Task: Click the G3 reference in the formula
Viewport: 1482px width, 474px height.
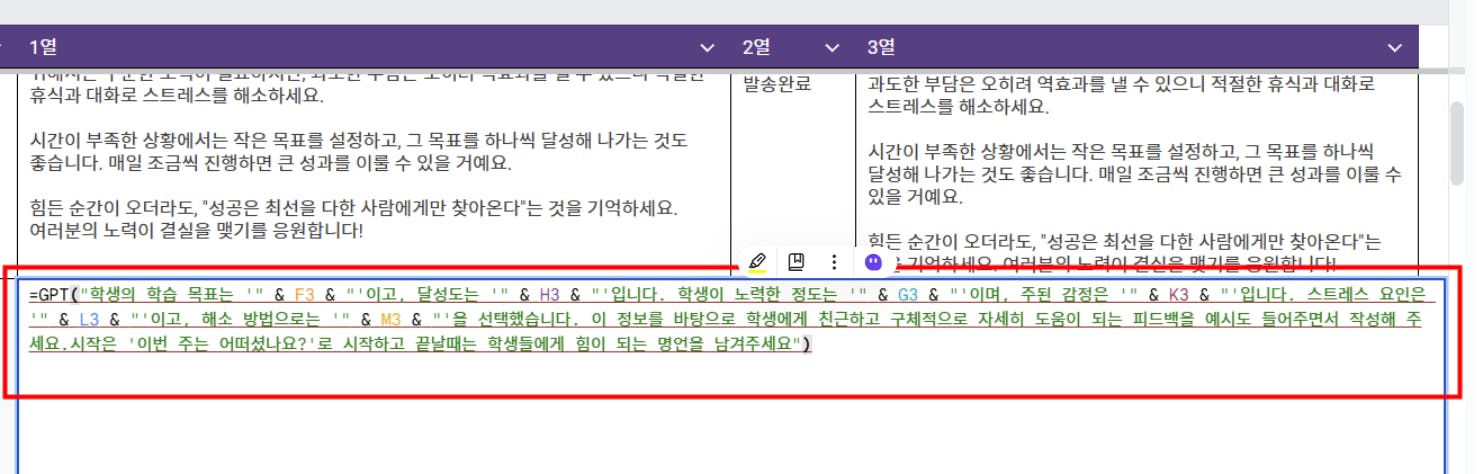Action: (907, 296)
